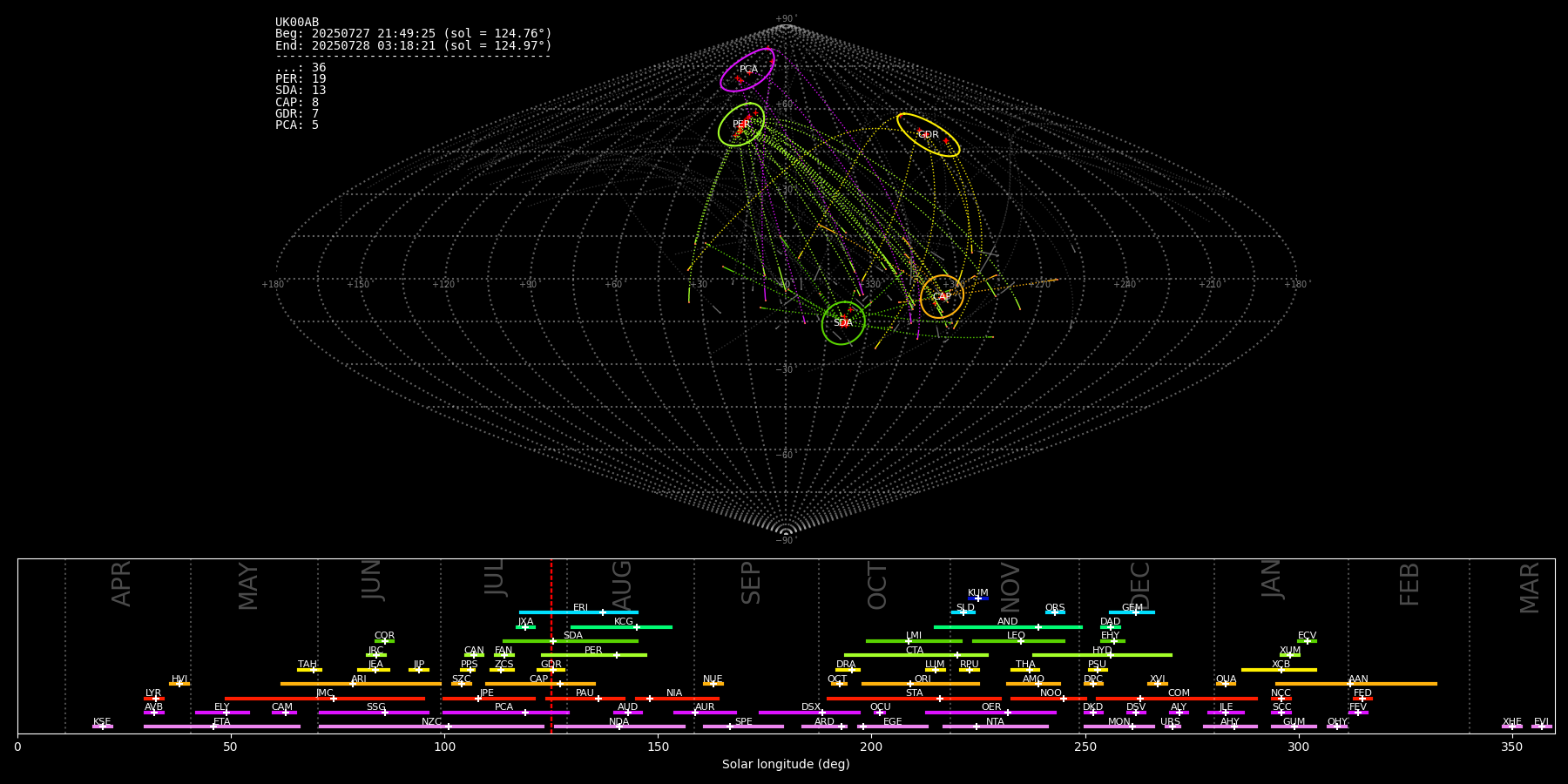Viewport: 1568px width, 784px height.
Task: Click the HYD shower label on the timeline
Action: click(1102, 651)
